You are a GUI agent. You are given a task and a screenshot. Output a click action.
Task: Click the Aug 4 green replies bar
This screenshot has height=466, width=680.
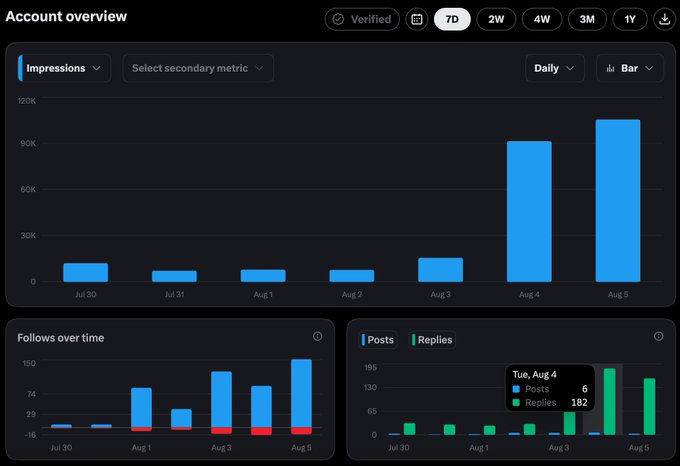(609, 401)
